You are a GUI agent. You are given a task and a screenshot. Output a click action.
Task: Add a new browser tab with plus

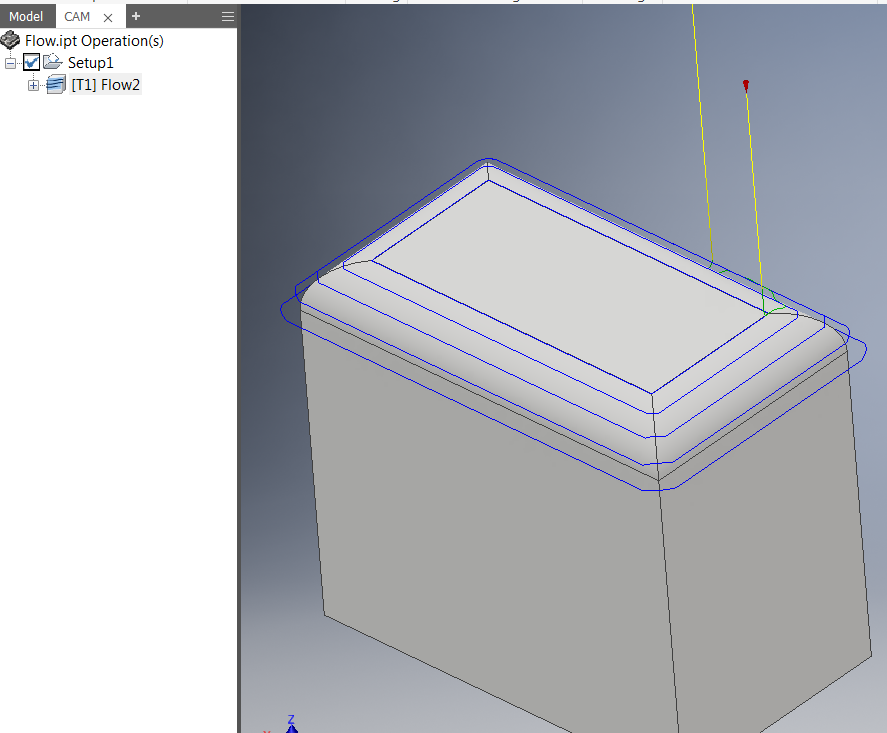136,16
